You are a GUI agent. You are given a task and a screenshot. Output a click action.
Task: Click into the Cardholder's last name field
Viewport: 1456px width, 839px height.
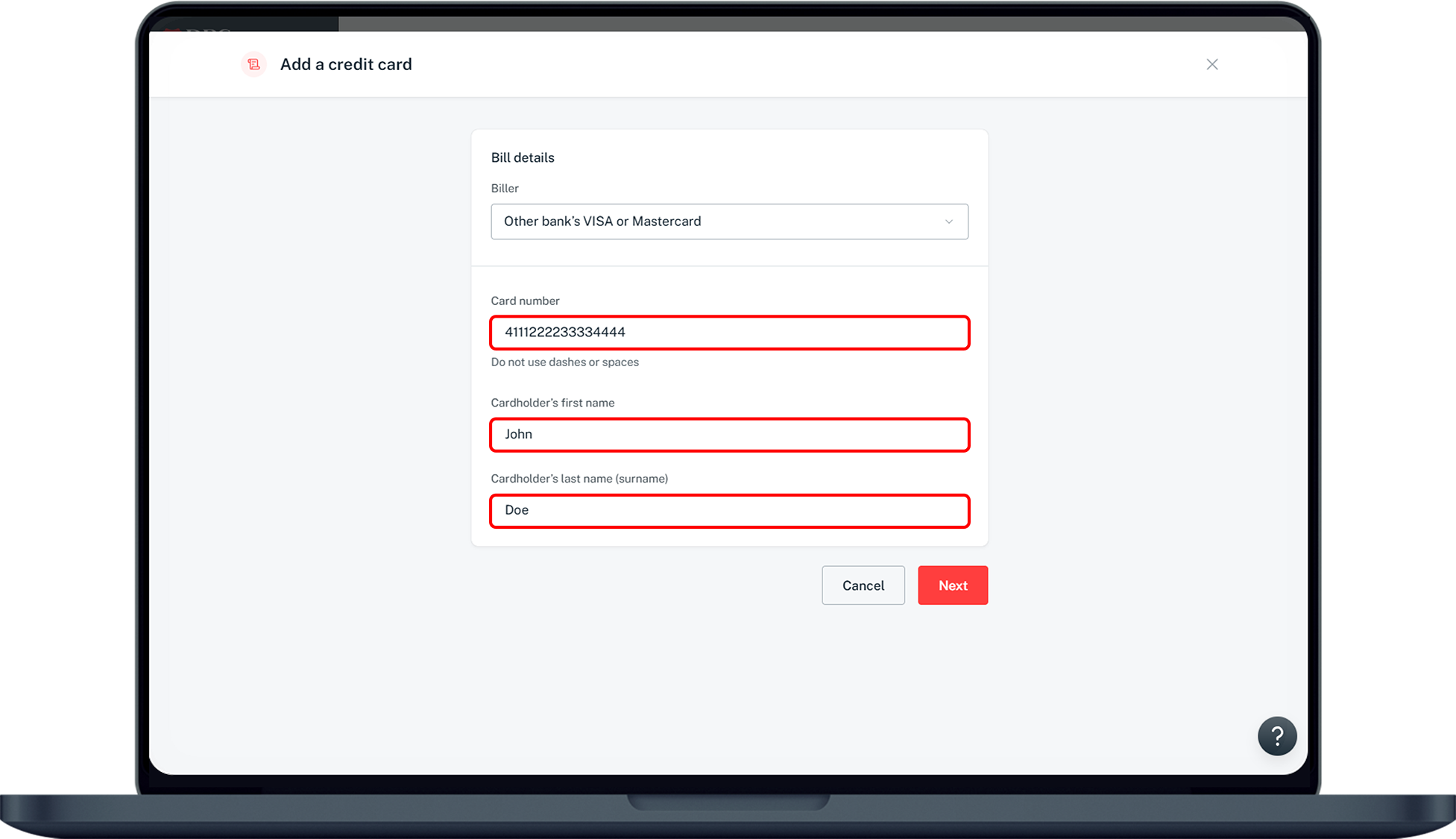(x=728, y=511)
